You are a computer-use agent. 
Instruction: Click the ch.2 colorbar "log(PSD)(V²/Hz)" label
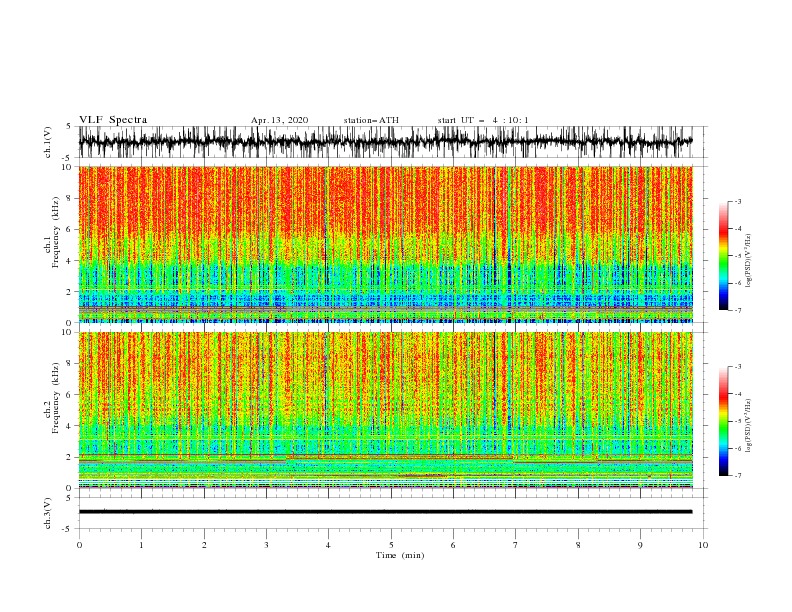[x=748, y=426]
